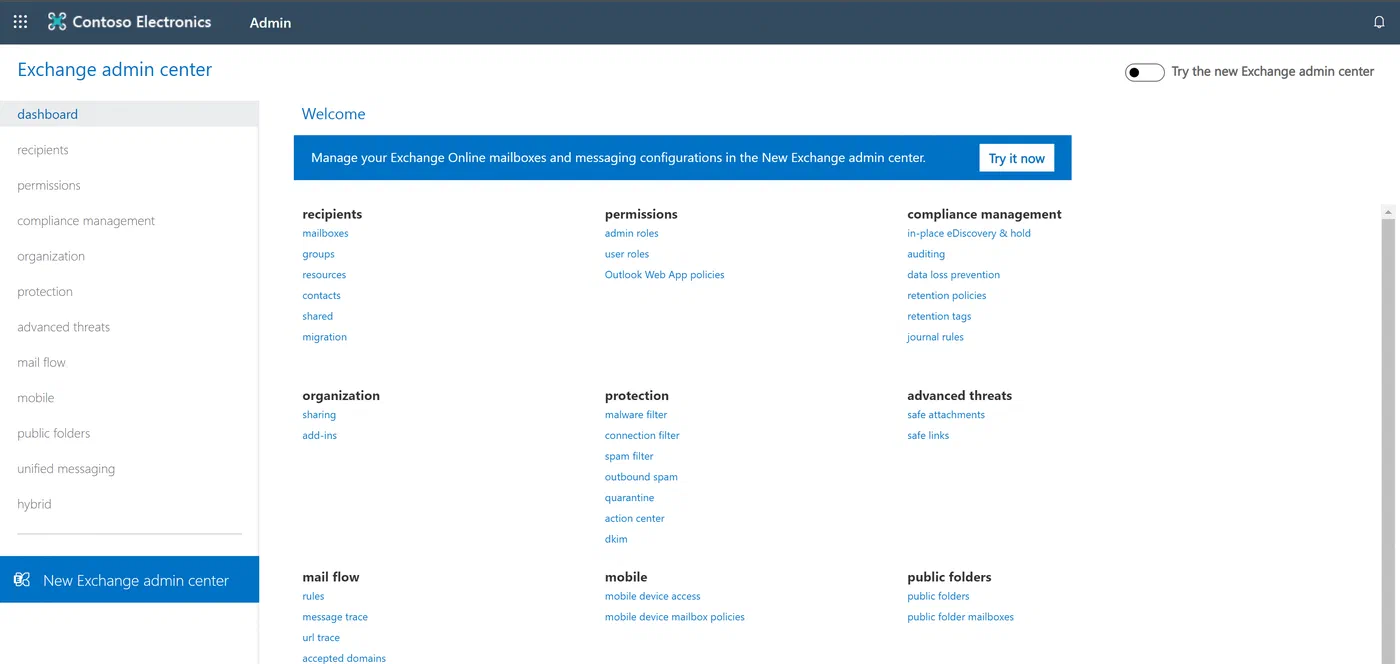Open the resources link
This screenshot has width=1400, height=664.
(324, 275)
